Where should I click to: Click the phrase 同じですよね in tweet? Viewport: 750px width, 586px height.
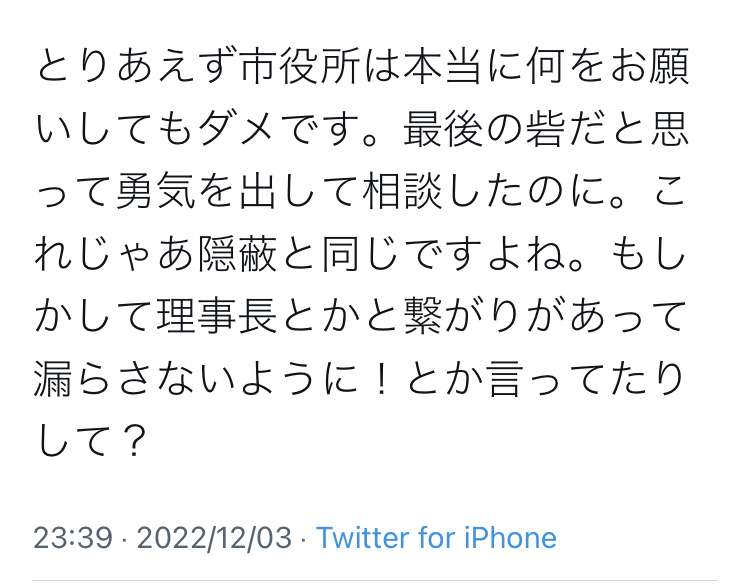click(x=443, y=254)
